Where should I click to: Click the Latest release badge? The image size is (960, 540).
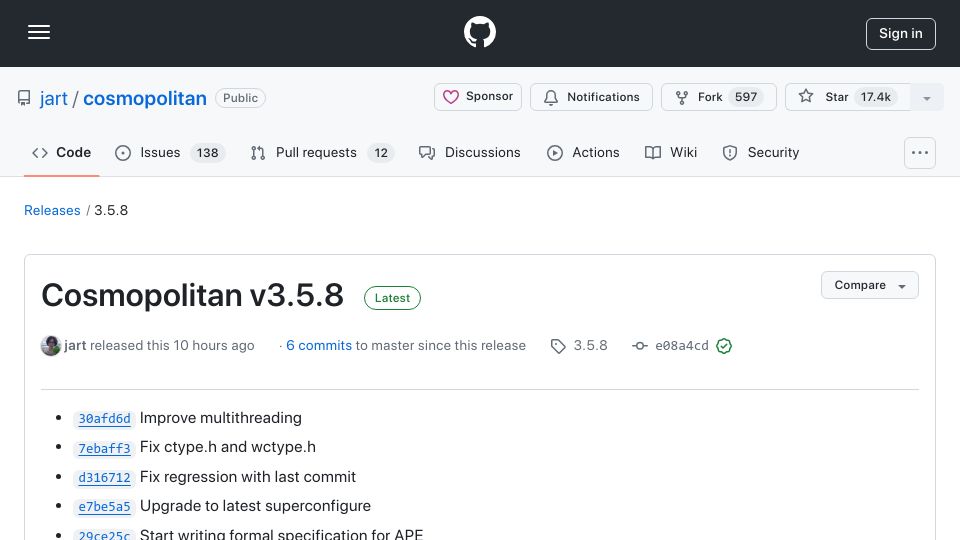pos(392,298)
